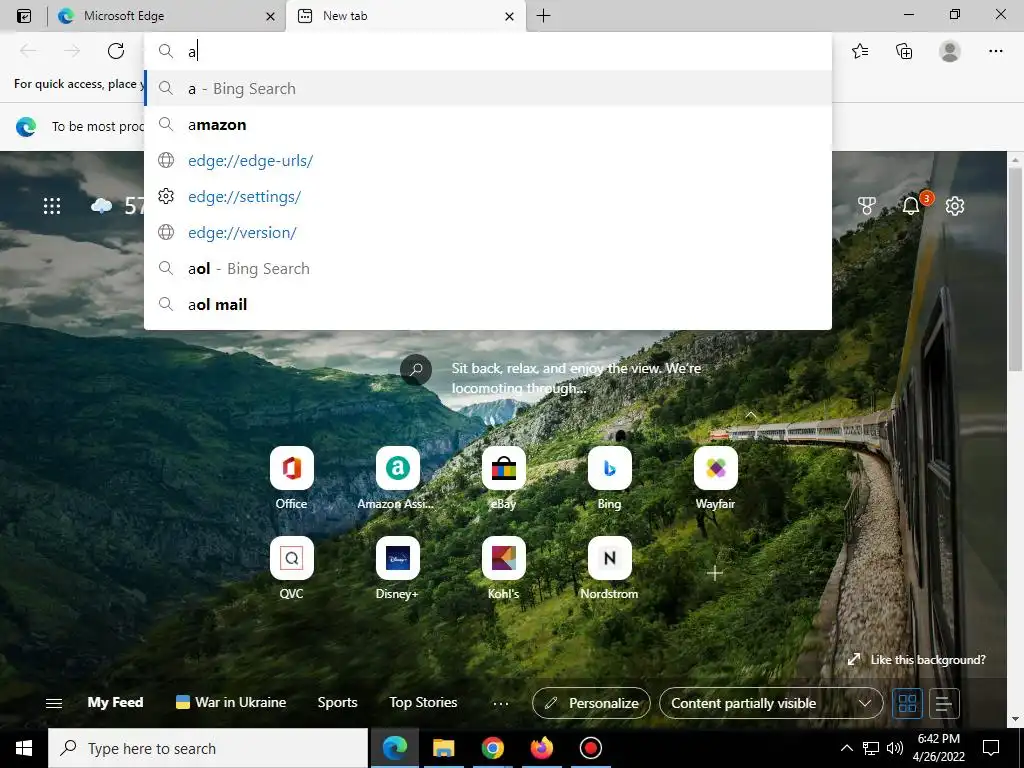The image size is (1024, 768).
Task: Show hidden system tray icons
Action: [846, 748]
